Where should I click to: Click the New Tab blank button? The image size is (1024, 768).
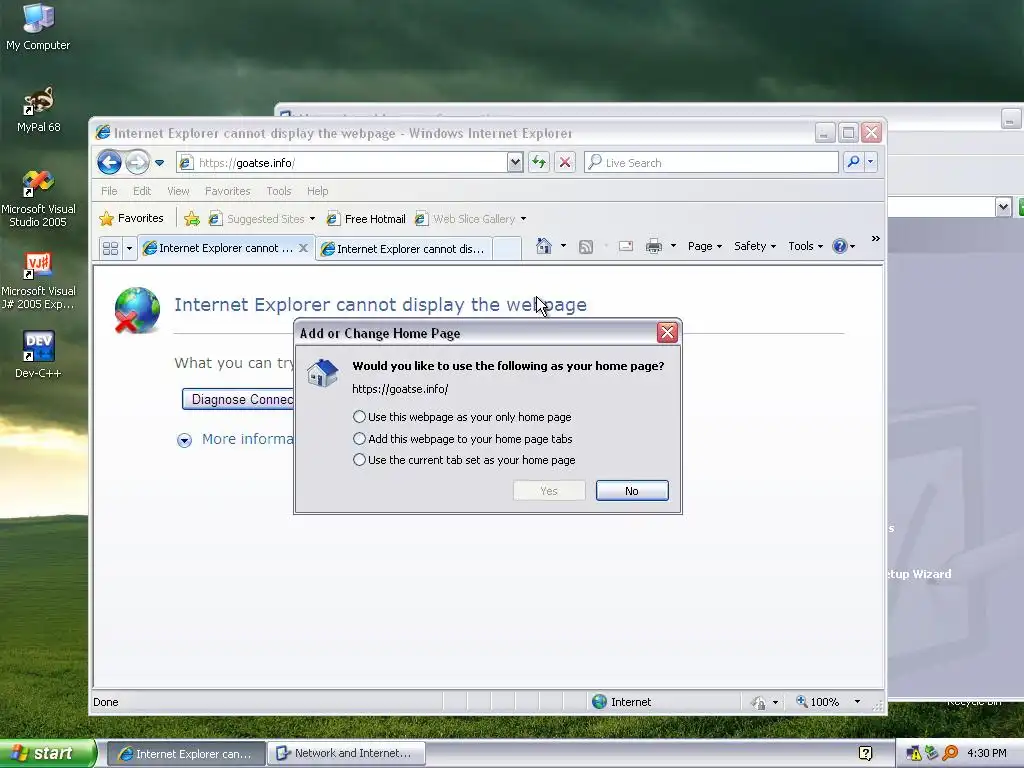(x=507, y=249)
